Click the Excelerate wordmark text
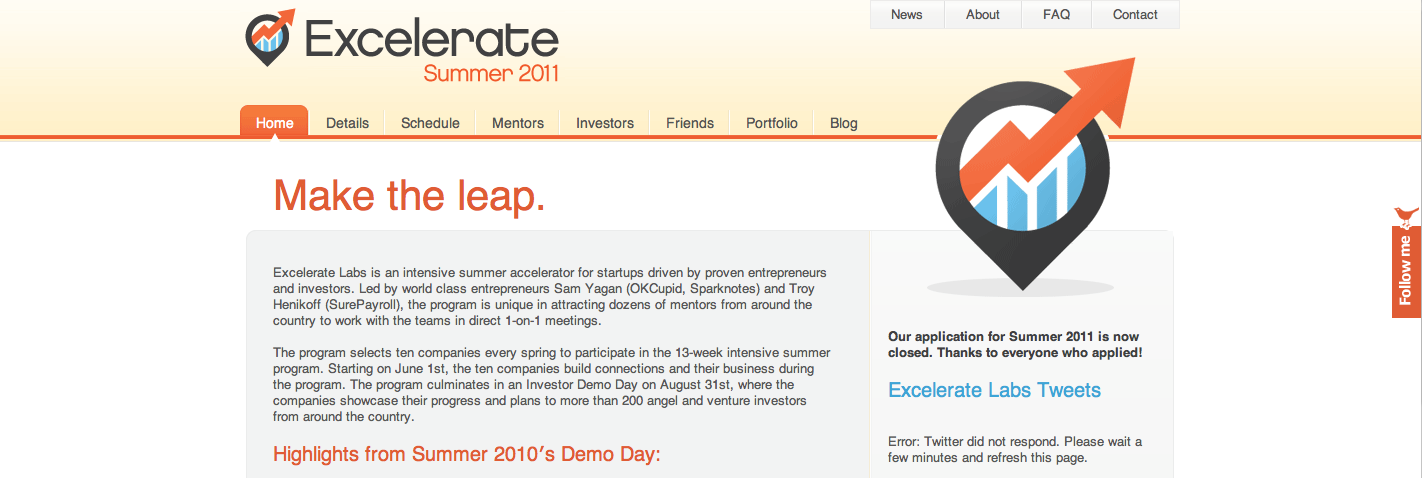The height and width of the screenshot is (478, 1422). pyautogui.click(x=431, y=40)
